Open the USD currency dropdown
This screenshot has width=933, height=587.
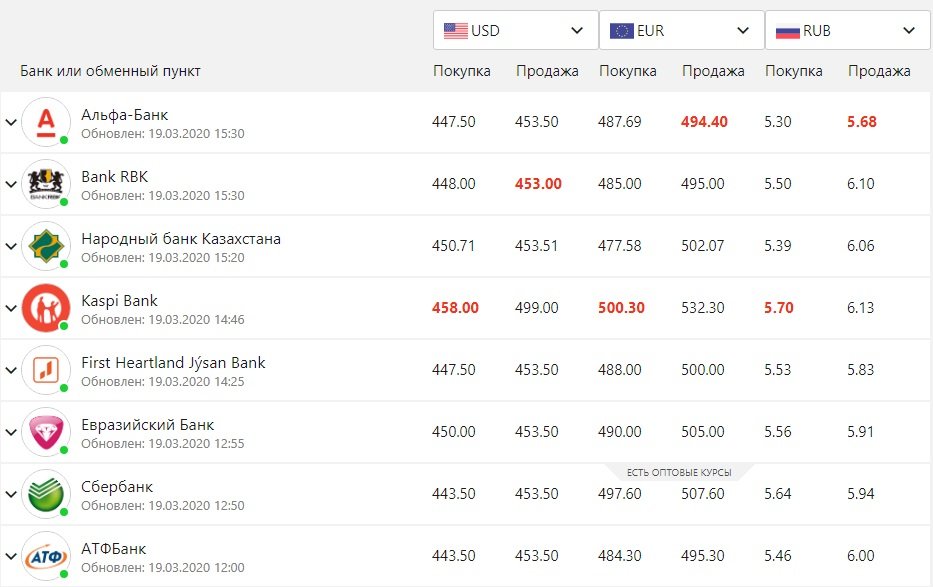pyautogui.click(x=515, y=31)
